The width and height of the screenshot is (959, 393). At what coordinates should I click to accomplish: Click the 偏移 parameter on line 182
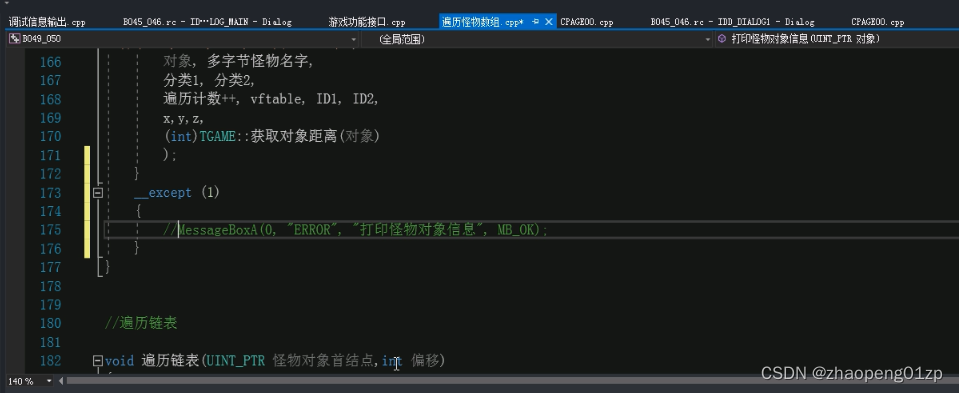[x=426, y=361]
